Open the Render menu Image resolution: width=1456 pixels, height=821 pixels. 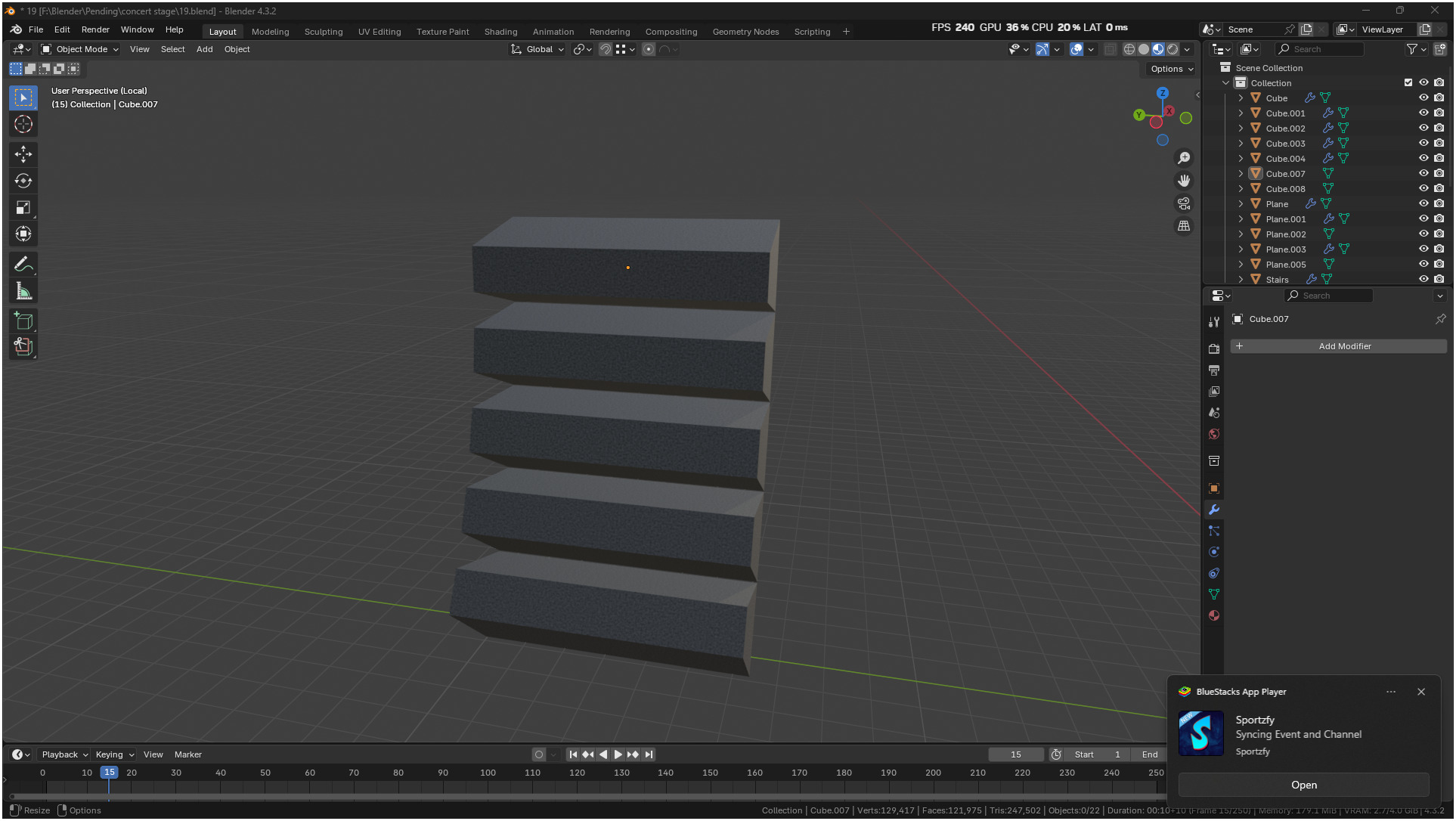tap(95, 29)
